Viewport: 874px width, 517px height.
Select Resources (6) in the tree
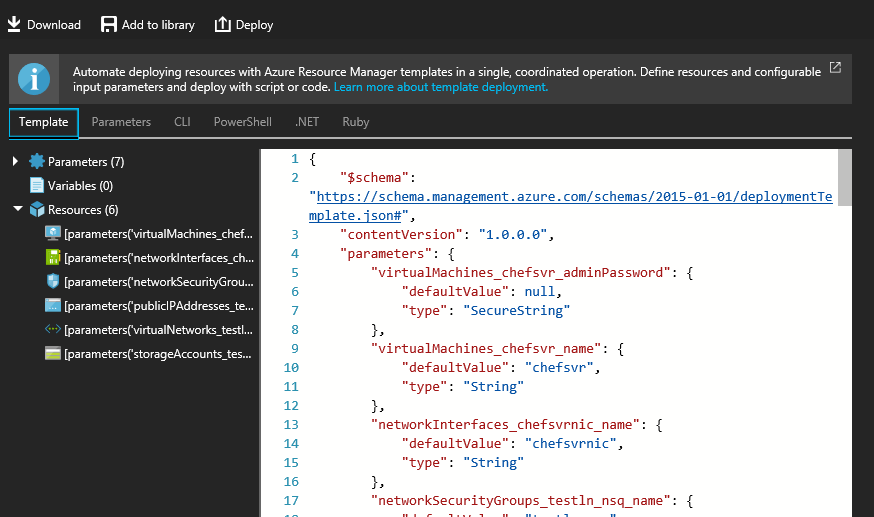pos(83,210)
